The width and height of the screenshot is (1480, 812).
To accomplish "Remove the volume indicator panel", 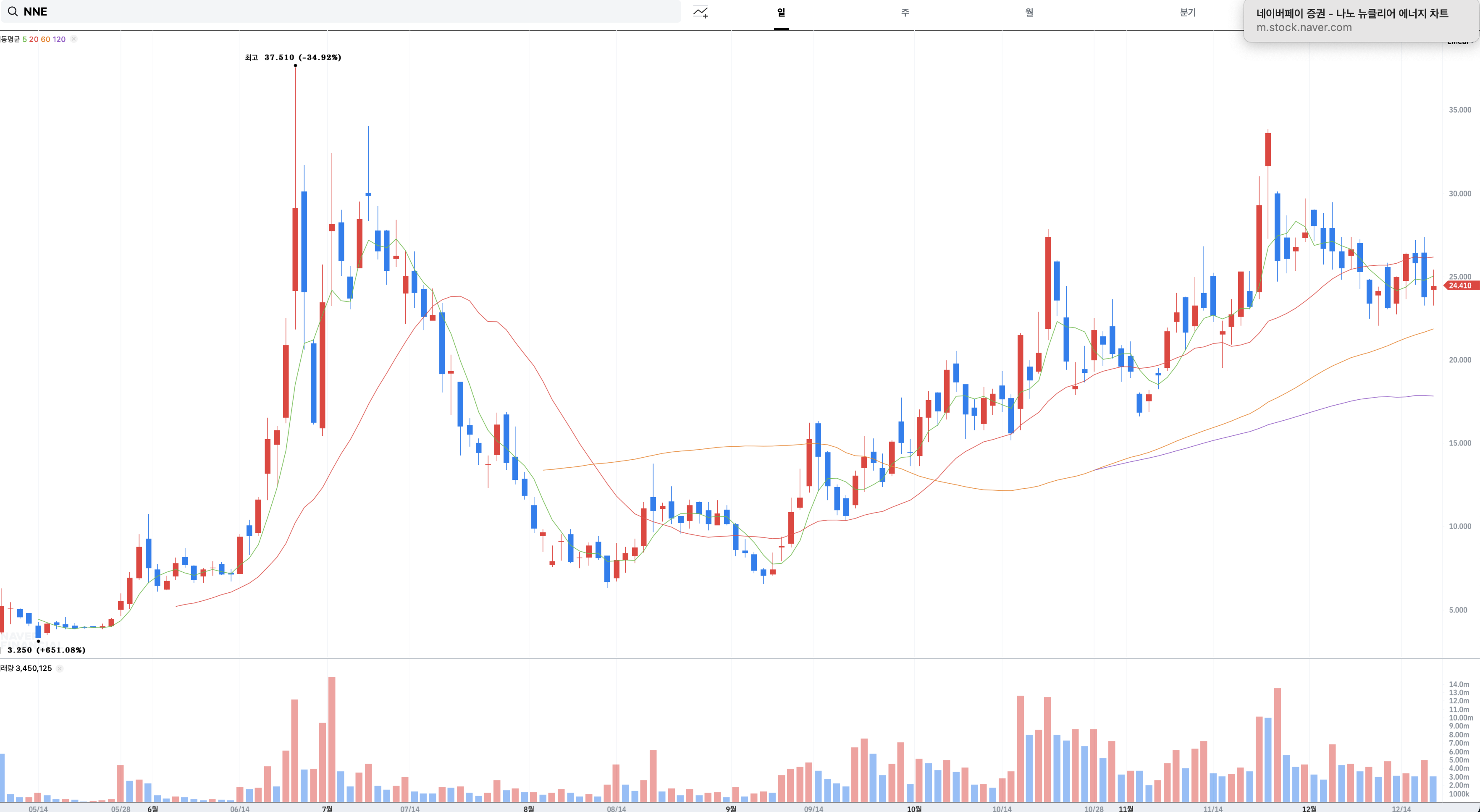I will click(x=60, y=668).
